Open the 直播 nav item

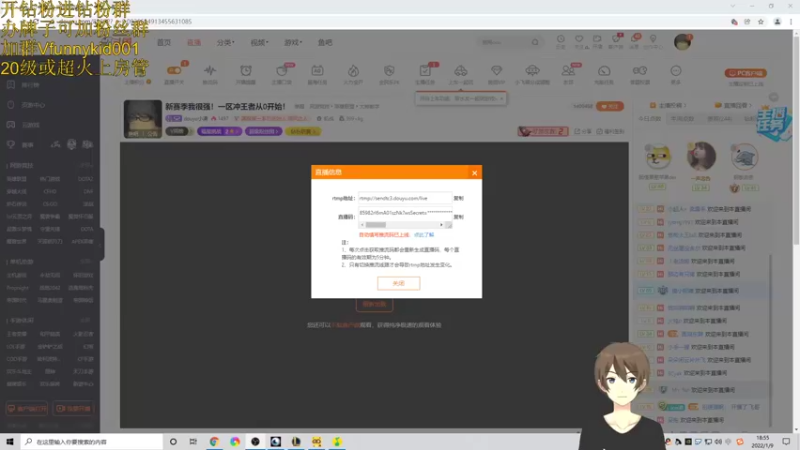click(x=194, y=42)
